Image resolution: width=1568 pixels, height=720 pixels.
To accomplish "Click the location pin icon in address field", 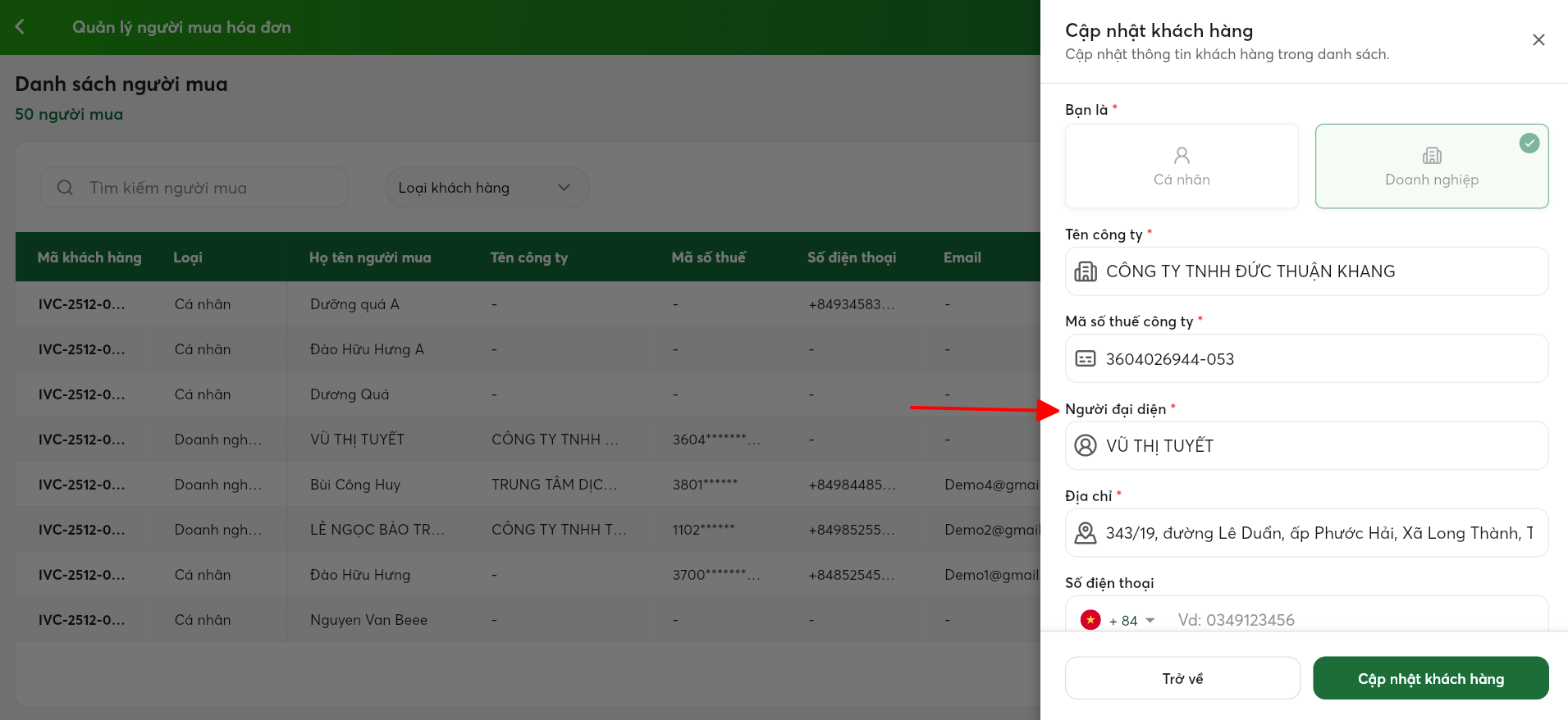I will click(1085, 533).
